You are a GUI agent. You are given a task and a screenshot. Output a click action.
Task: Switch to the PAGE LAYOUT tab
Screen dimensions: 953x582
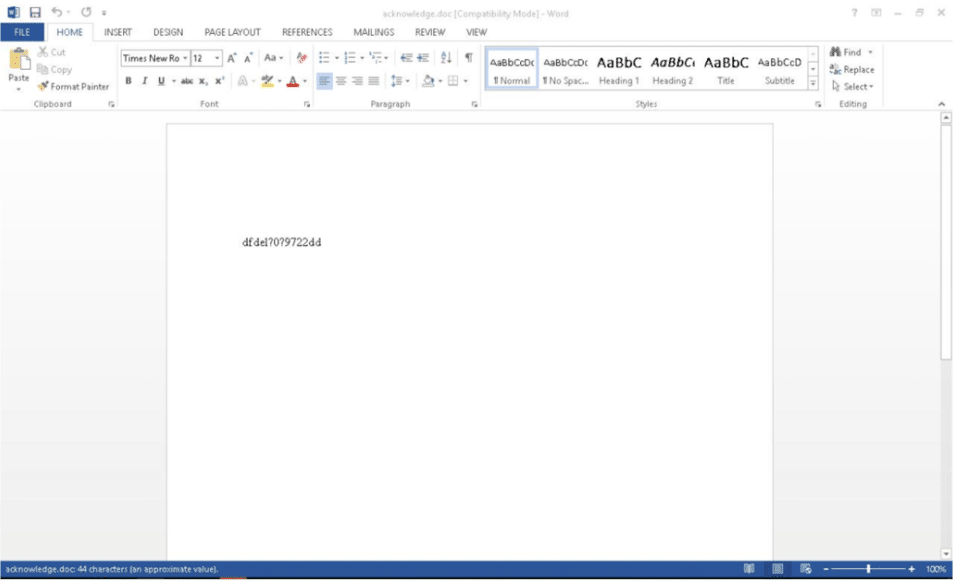[x=232, y=32]
